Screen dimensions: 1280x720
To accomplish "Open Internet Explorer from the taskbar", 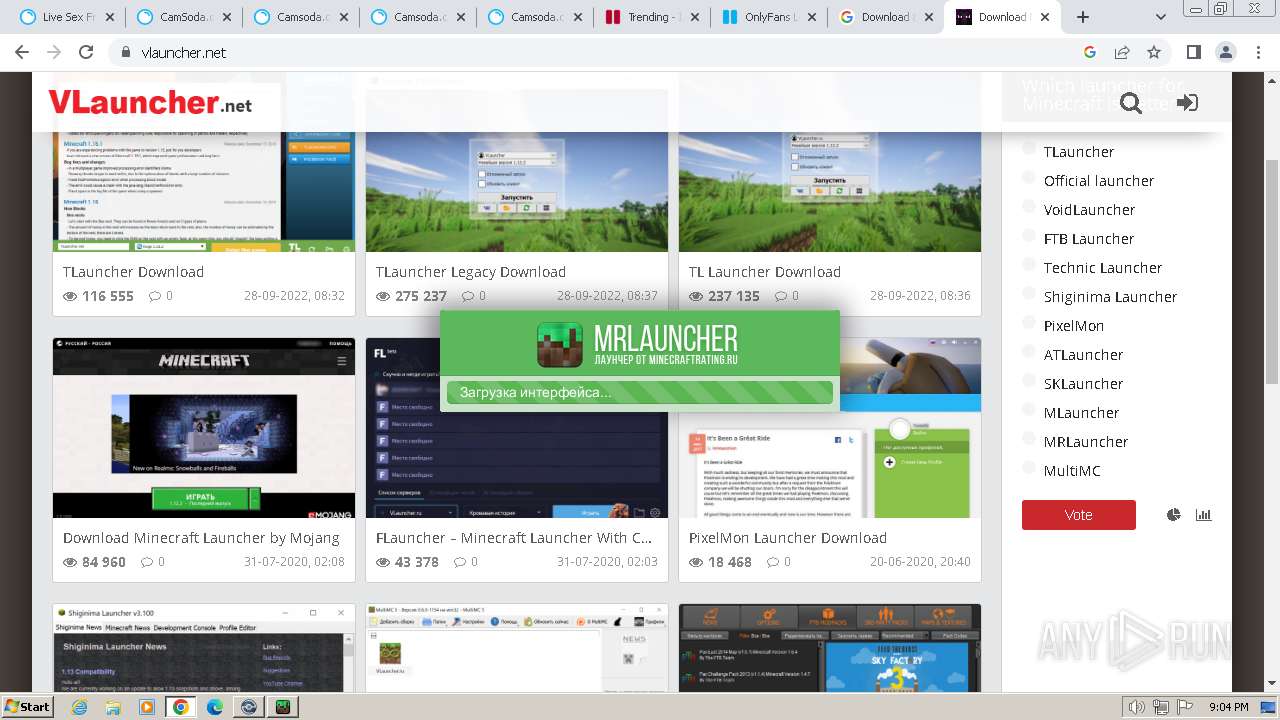I will click(79, 707).
